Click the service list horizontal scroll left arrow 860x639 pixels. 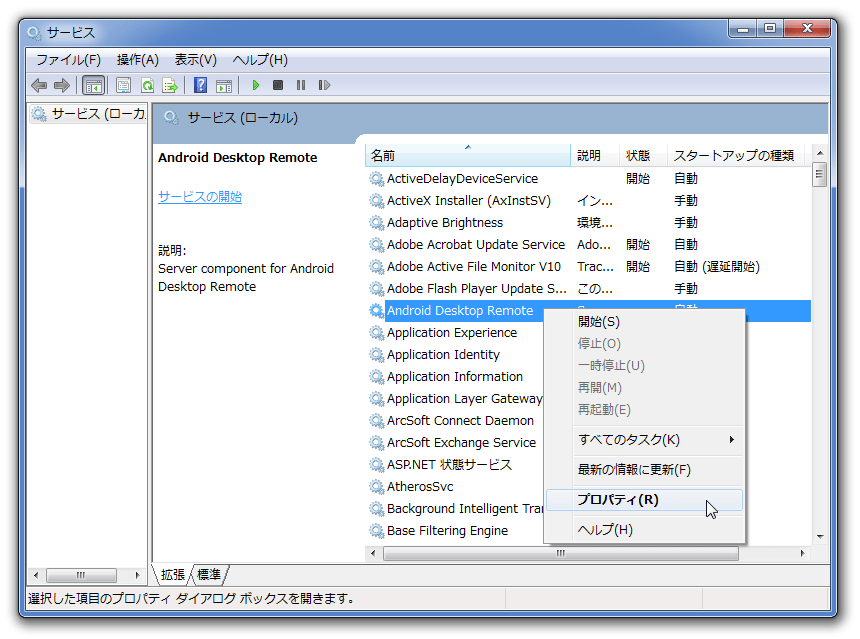(373, 553)
